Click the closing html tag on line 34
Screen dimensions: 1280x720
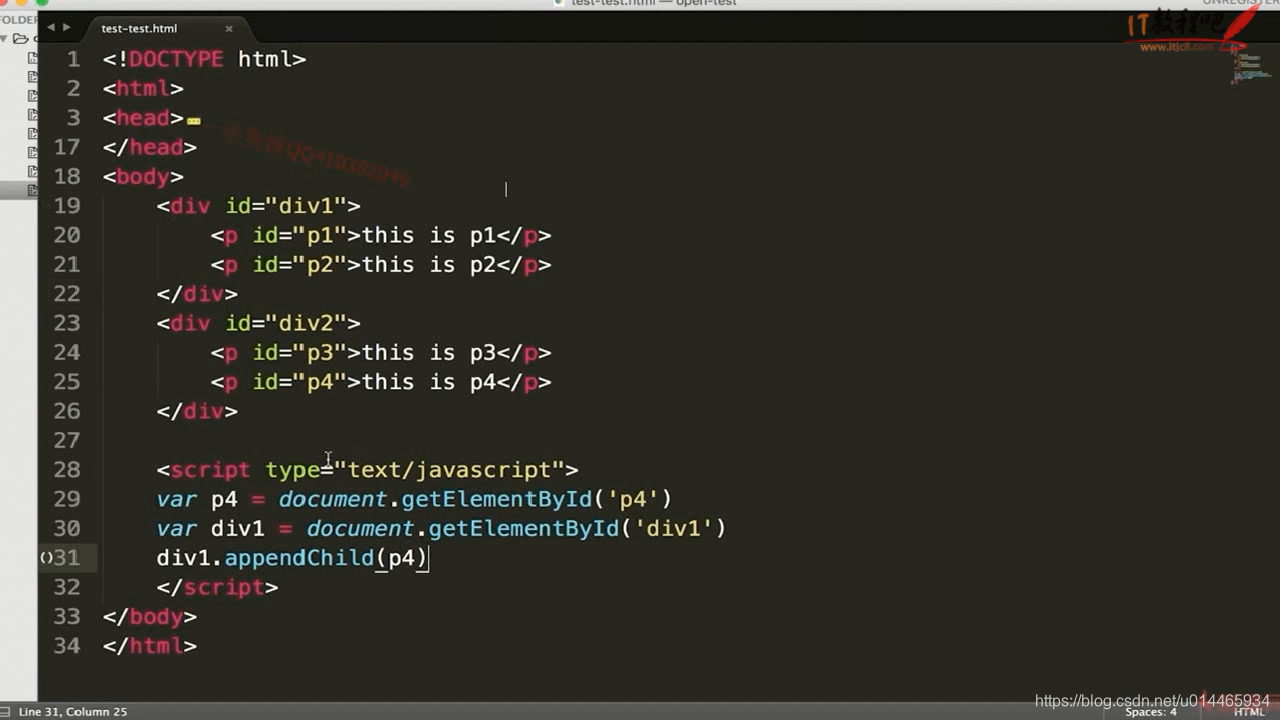pyautogui.click(x=150, y=646)
